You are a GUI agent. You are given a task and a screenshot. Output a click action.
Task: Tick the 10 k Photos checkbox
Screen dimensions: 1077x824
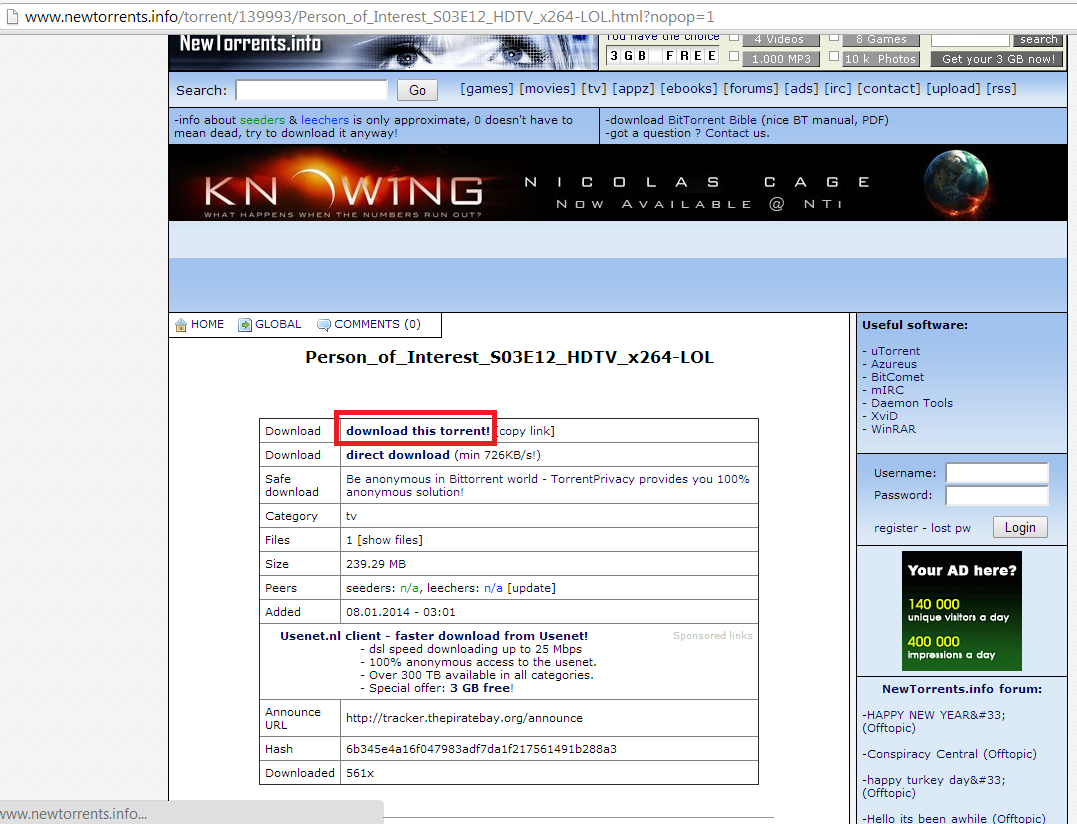tap(834, 57)
